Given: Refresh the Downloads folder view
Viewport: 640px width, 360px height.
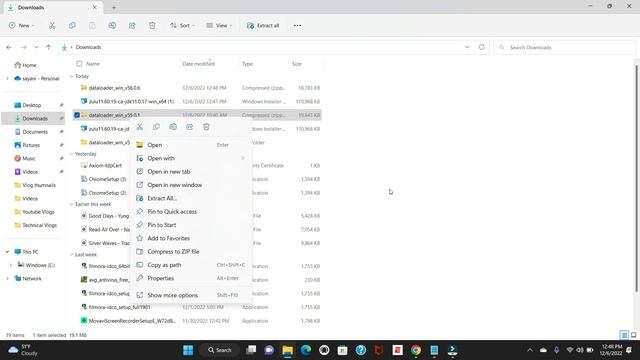Looking at the screenshot, I should pos(482,47).
